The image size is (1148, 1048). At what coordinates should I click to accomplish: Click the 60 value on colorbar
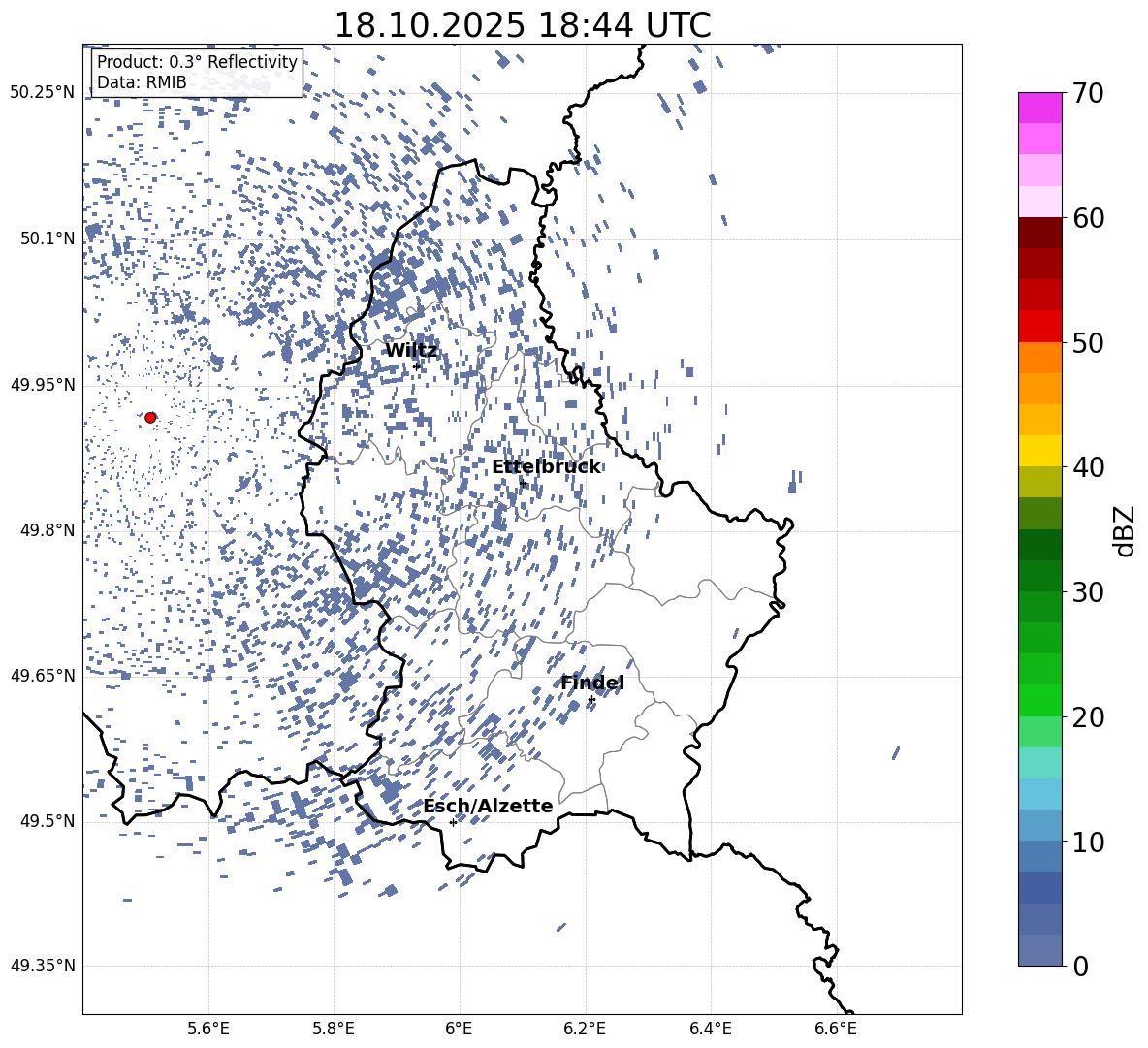(x=1088, y=218)
